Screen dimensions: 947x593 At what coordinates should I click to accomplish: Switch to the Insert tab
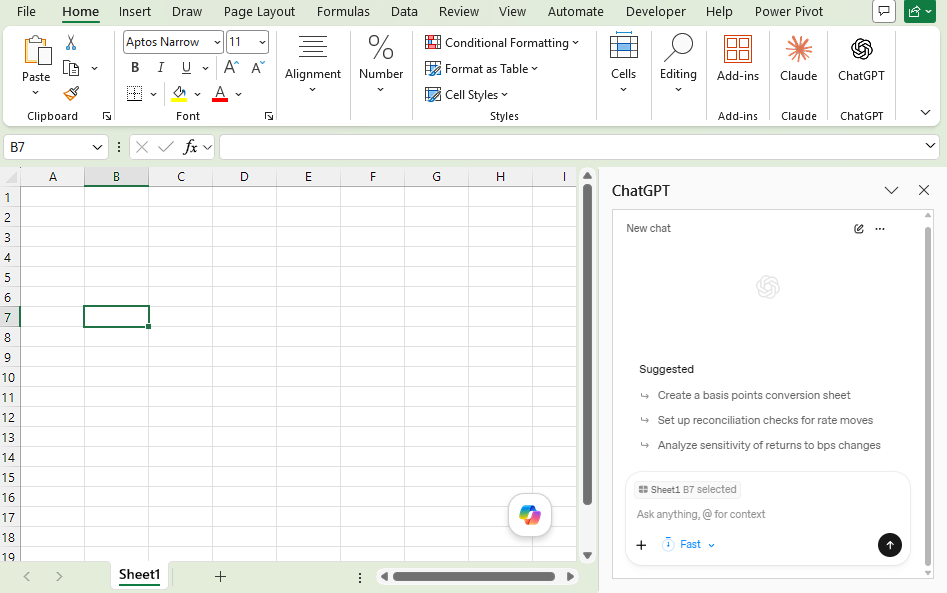(x=135, y=11)
